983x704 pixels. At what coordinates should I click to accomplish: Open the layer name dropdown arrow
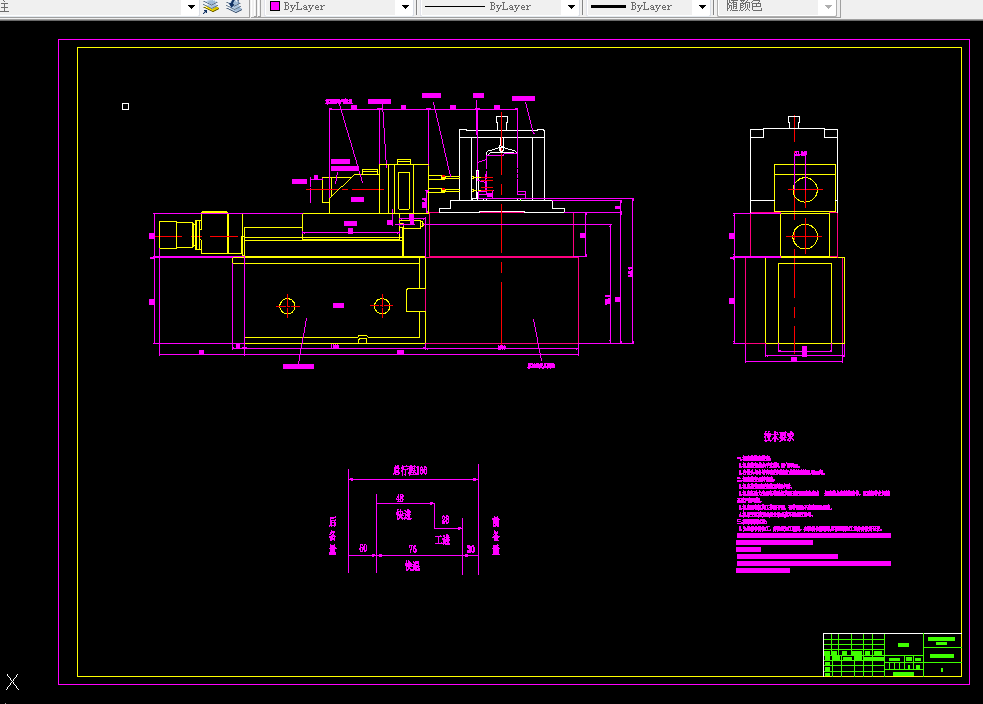coord(191,7)
